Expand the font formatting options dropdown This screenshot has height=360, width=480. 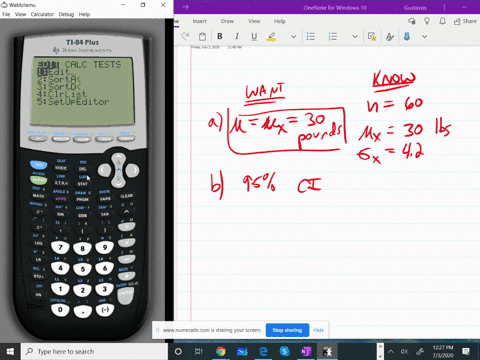coord(293,37)
